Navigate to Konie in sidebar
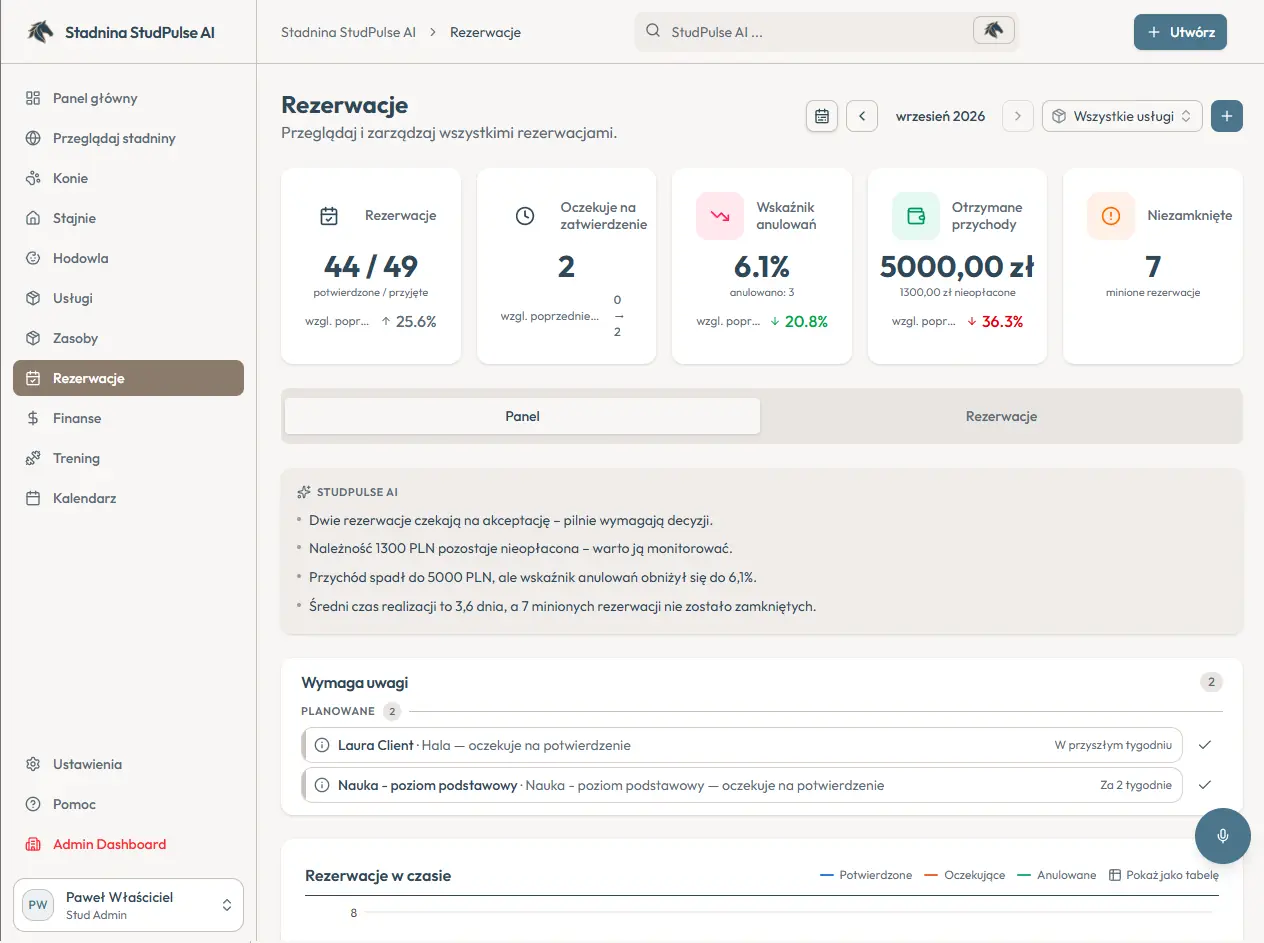 point(128,178)
